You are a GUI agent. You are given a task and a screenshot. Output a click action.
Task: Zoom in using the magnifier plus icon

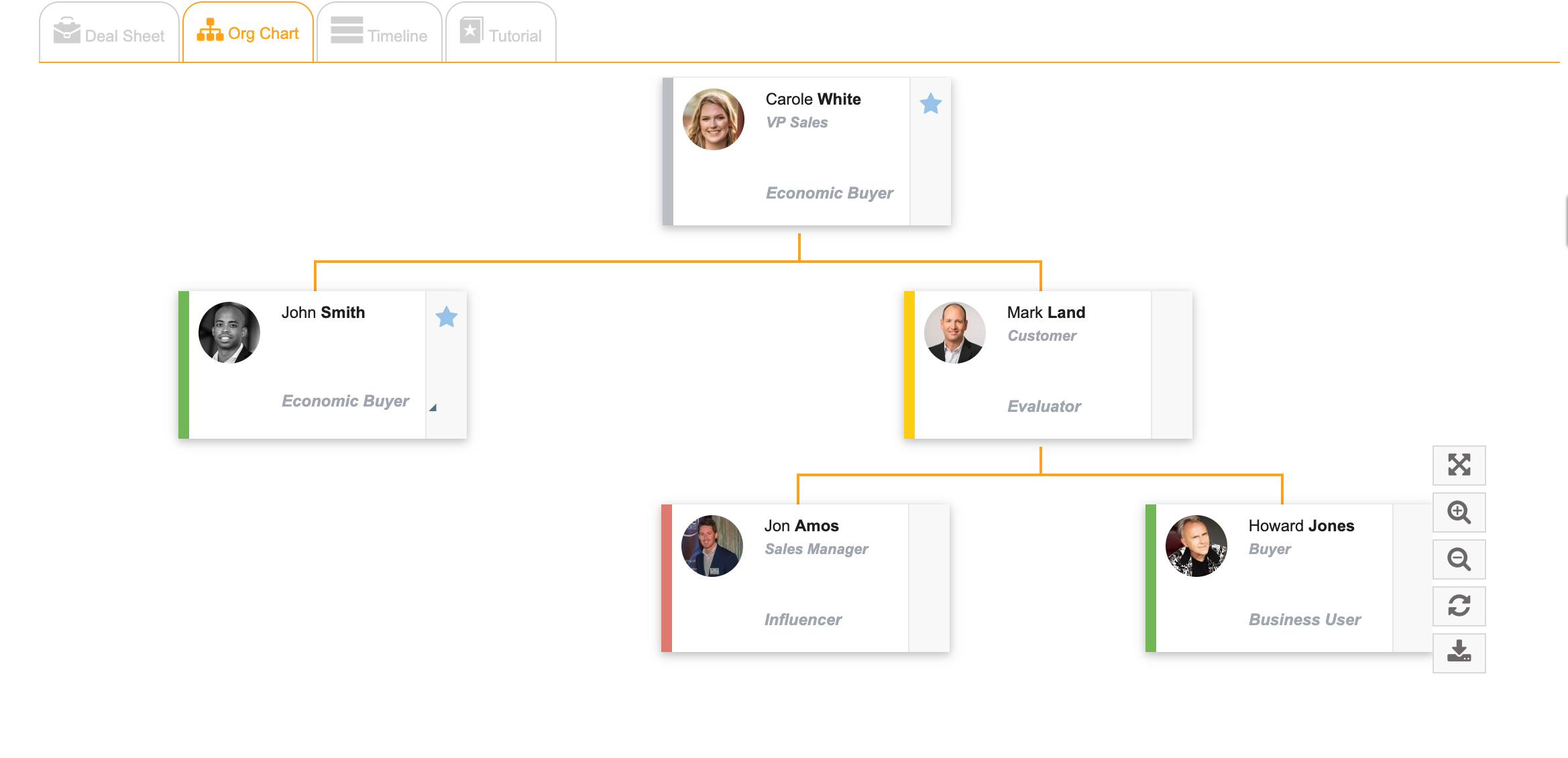tap(1459, 512)
